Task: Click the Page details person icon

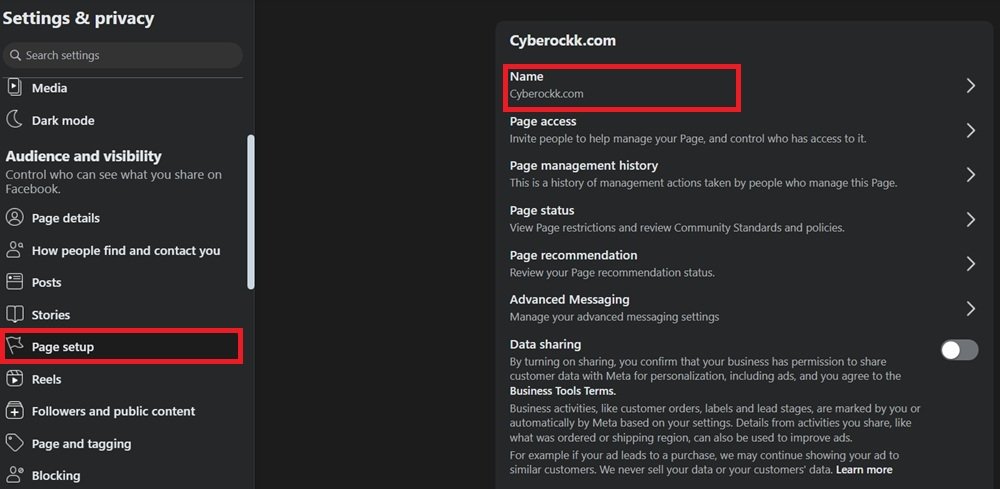Action: pyautogui.click(x=14, y=218)
